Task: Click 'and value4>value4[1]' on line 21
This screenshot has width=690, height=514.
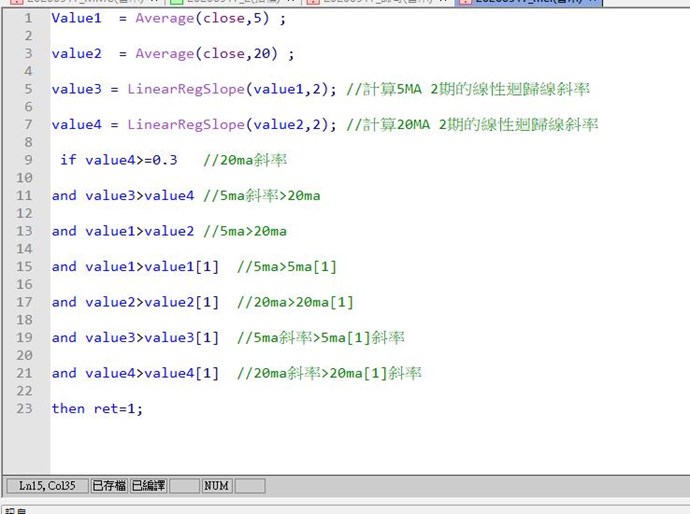Action: 135,373
